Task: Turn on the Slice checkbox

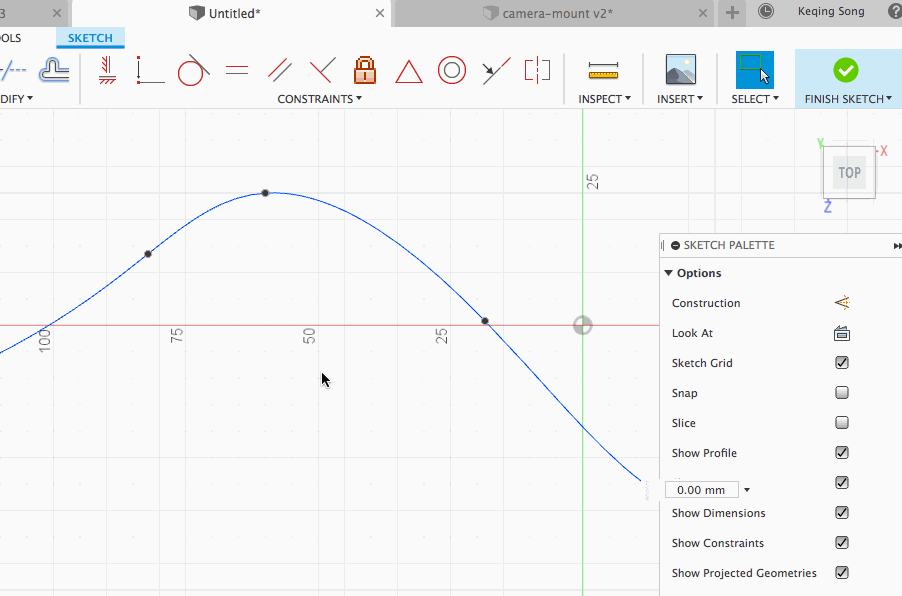Action: pos(842,423)
